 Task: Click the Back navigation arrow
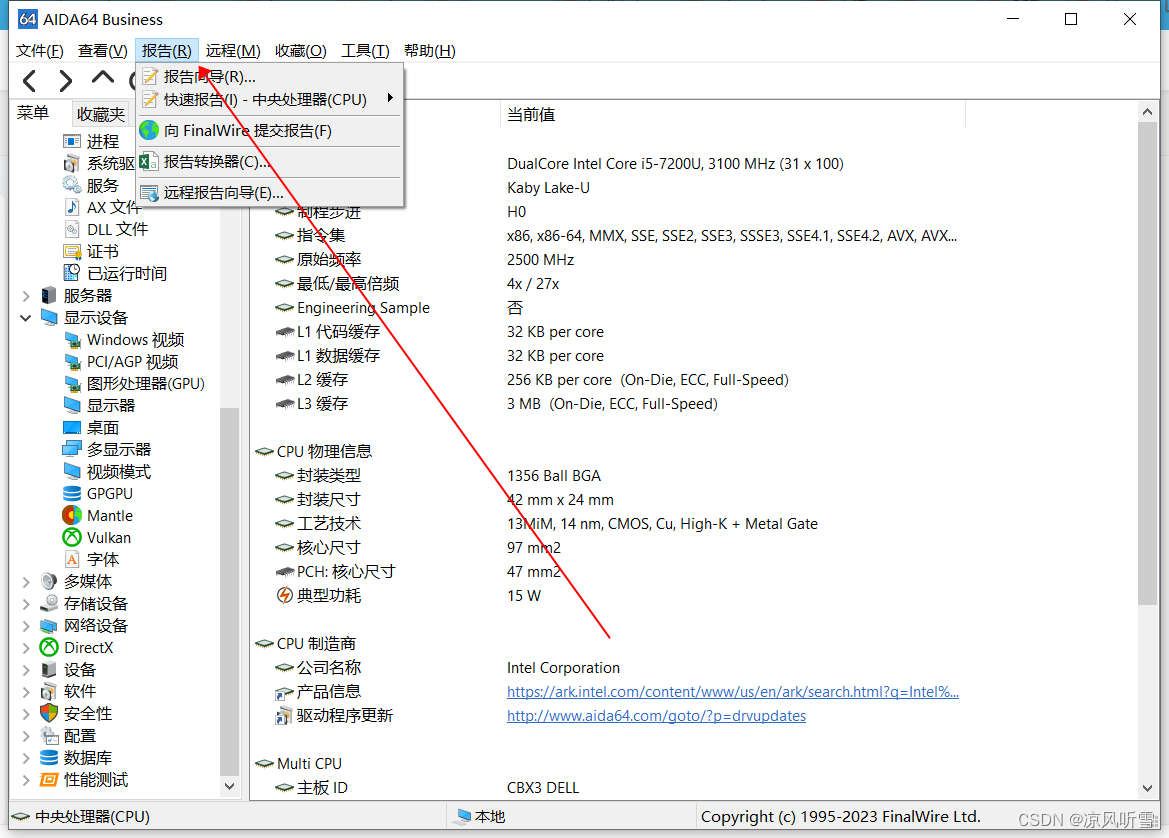click(30, 80)
